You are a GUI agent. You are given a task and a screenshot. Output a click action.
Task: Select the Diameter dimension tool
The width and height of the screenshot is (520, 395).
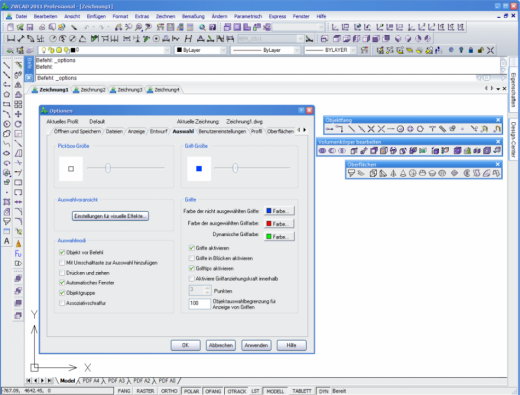pyautogui.click(x=73, y=39)
